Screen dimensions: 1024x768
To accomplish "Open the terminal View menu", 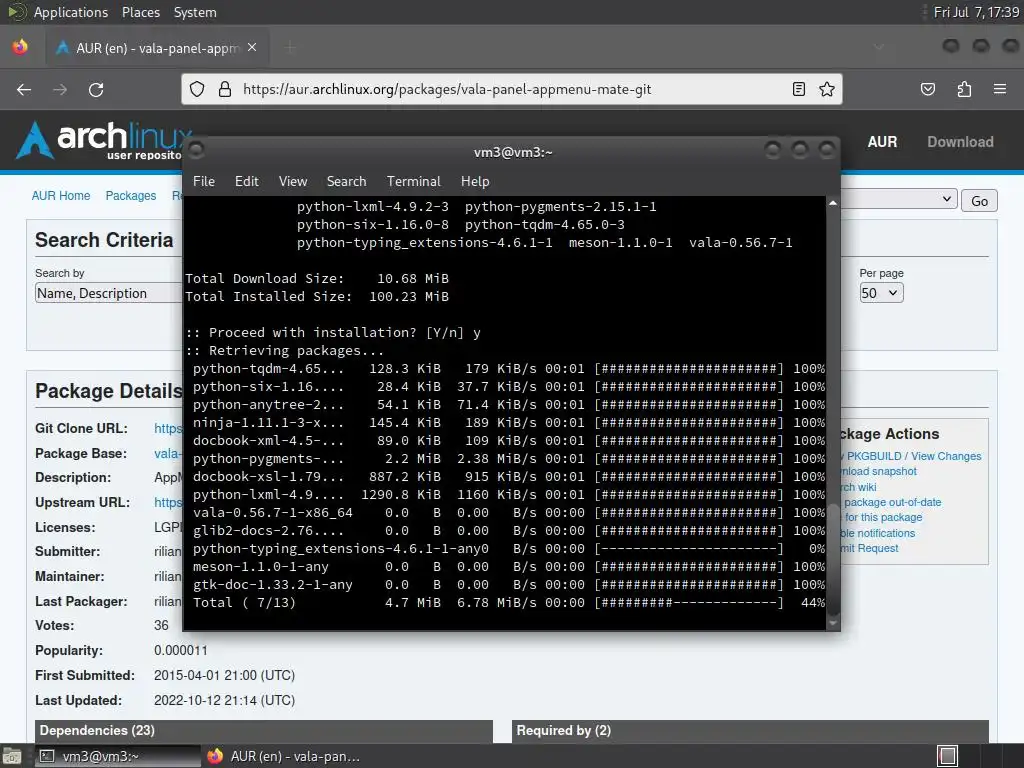I will pyautogui.click(x=293, y=182).
